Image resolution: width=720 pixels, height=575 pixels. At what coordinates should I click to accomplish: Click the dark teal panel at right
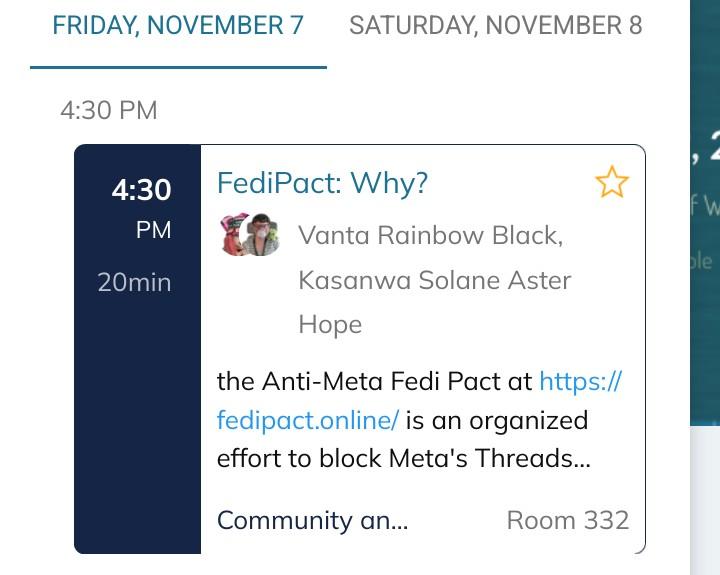[x=704, y=200]
